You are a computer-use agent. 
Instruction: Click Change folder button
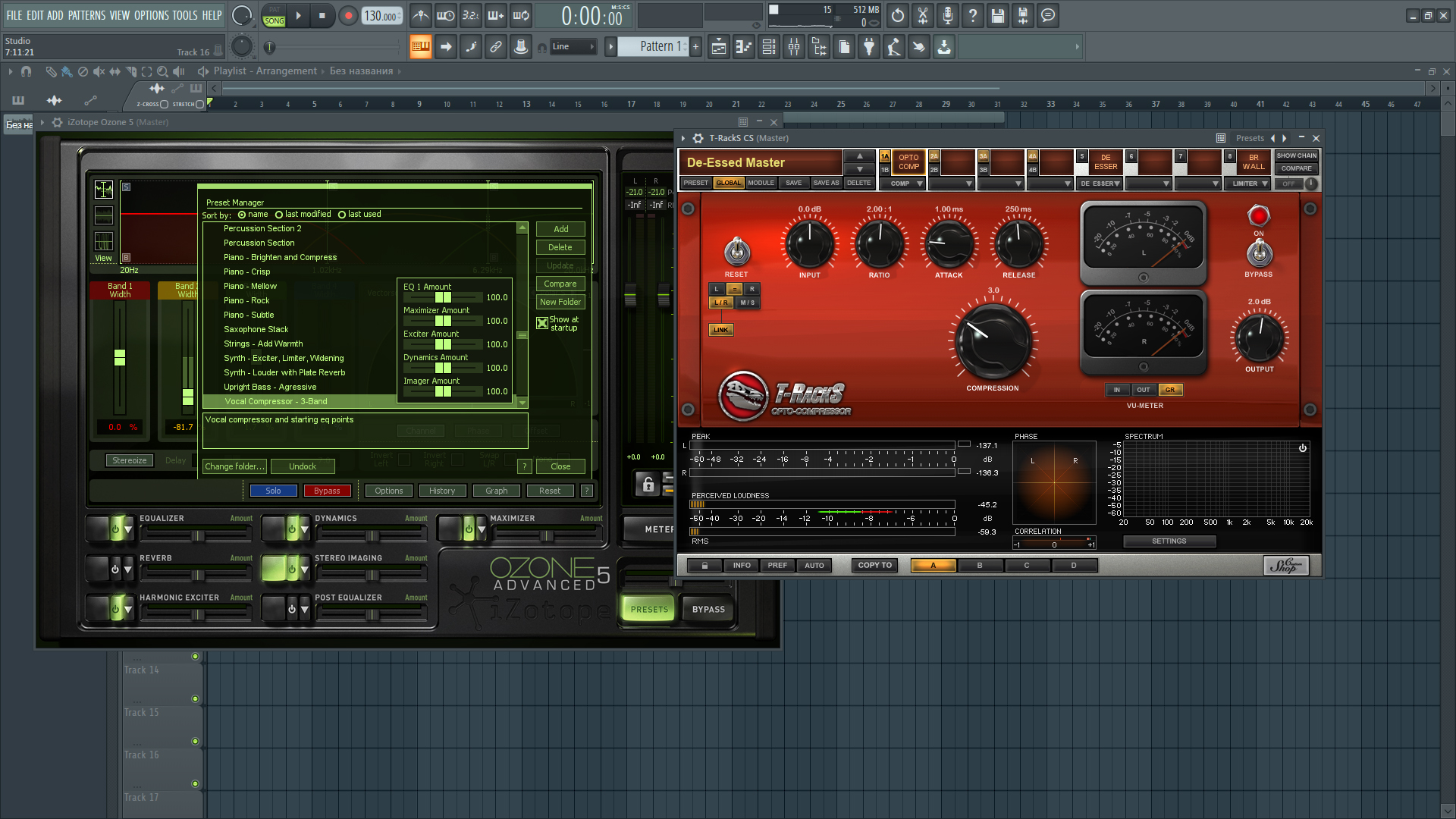[x=234, y=466]
